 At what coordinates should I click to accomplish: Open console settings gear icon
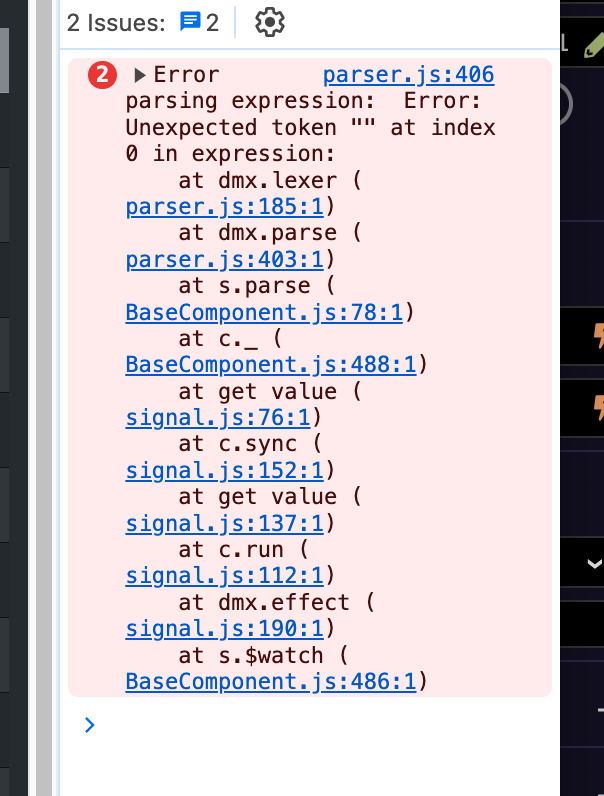click(x=270, y=23)
